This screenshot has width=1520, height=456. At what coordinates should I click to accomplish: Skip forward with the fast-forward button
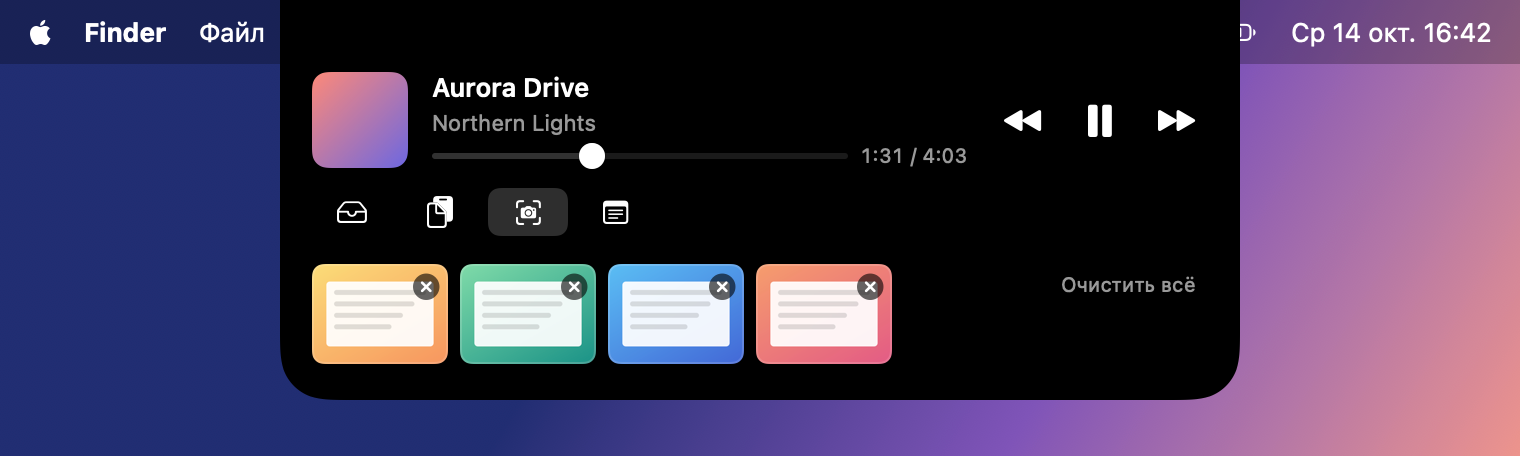(x=1176, y=121)
